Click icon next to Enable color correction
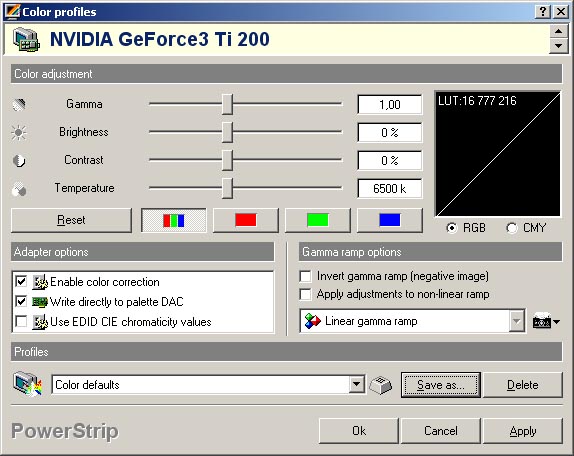Image resolution: width=574 pixels, height=456 pixels. (40, 282)
